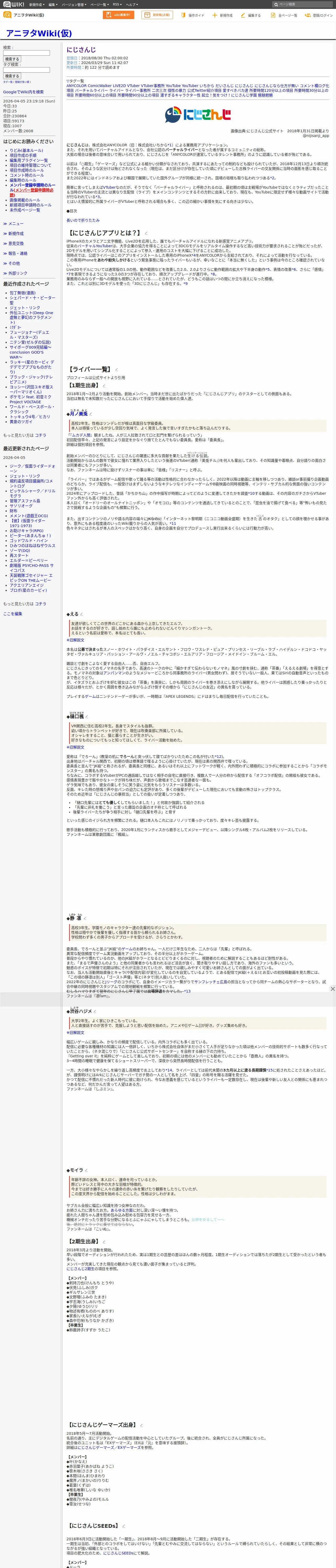This screenshot has height=1568, width=336.
Task: Expand 長いので折りたたみ collapsed section
Action: pos(83,220)
